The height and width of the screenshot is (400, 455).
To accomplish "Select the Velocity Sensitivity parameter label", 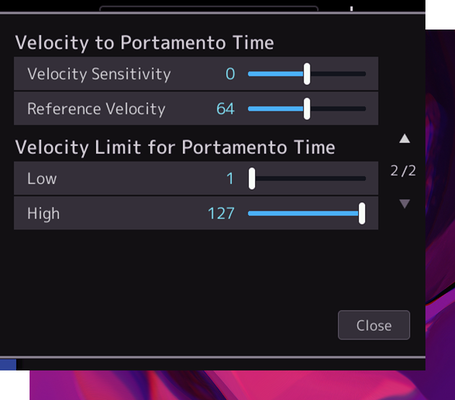I will click(99, 74).
